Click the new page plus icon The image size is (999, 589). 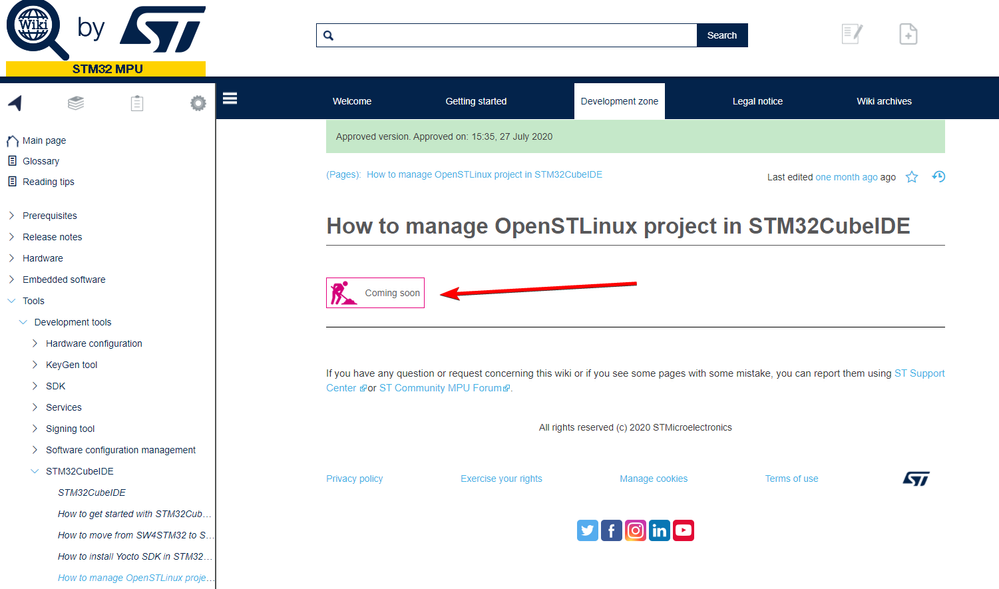(x=908, y=34)
